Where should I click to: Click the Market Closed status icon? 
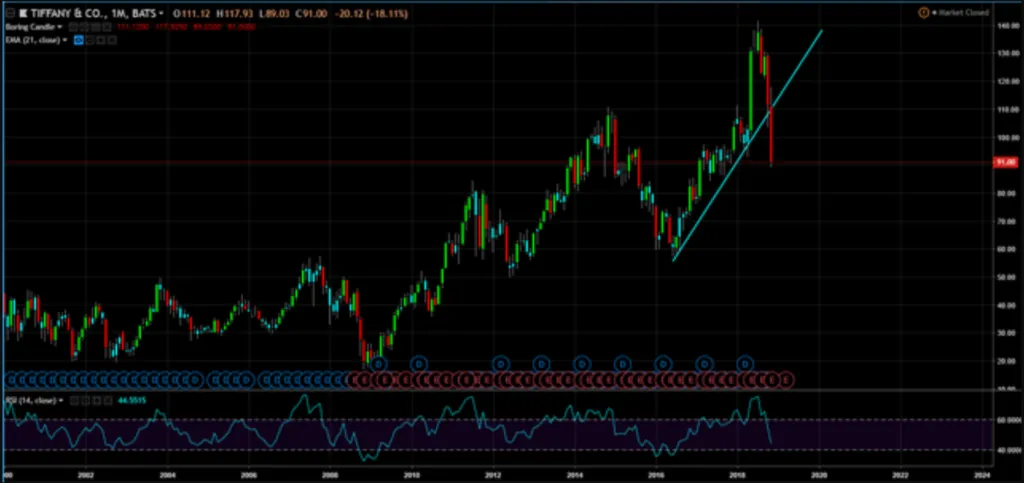point(923,12)
